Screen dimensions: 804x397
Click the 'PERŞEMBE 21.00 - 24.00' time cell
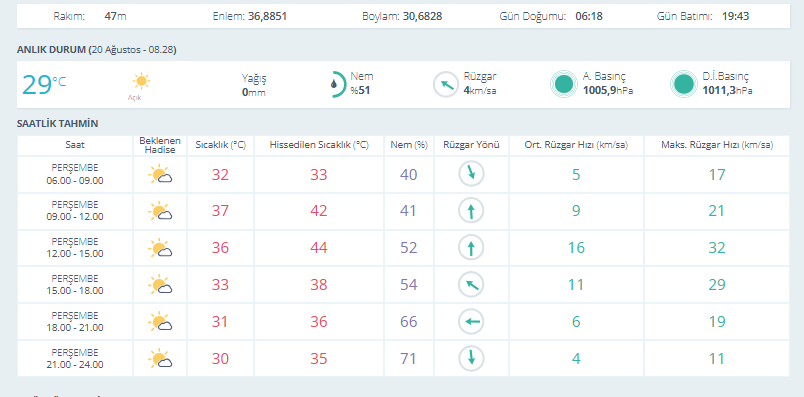(x=75, y=359)
